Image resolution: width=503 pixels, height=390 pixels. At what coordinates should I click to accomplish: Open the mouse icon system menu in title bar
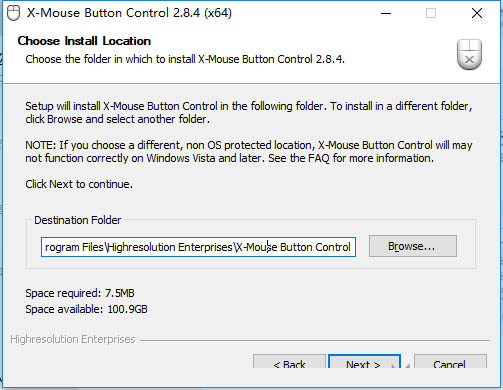[x=13, y=13]
